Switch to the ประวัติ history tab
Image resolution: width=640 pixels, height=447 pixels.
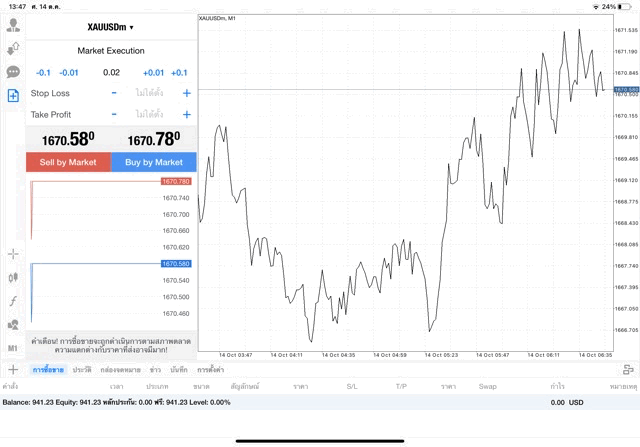tap(81, 370)
